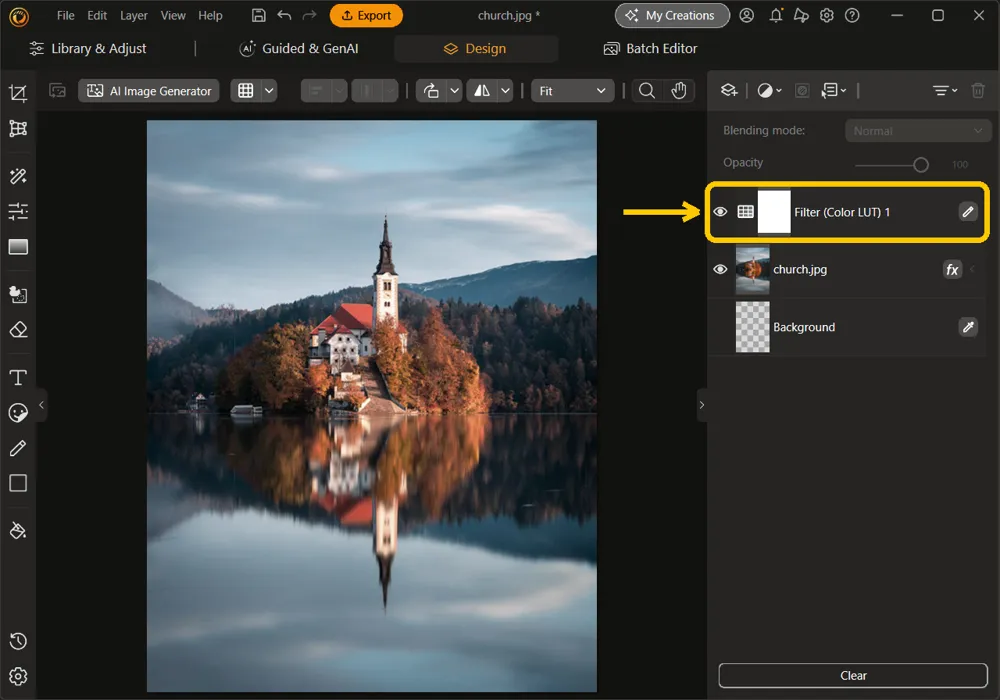The width and height of the screenshot is (1000, 700).
Task: Click the layer mask icon
Action: 802,91
